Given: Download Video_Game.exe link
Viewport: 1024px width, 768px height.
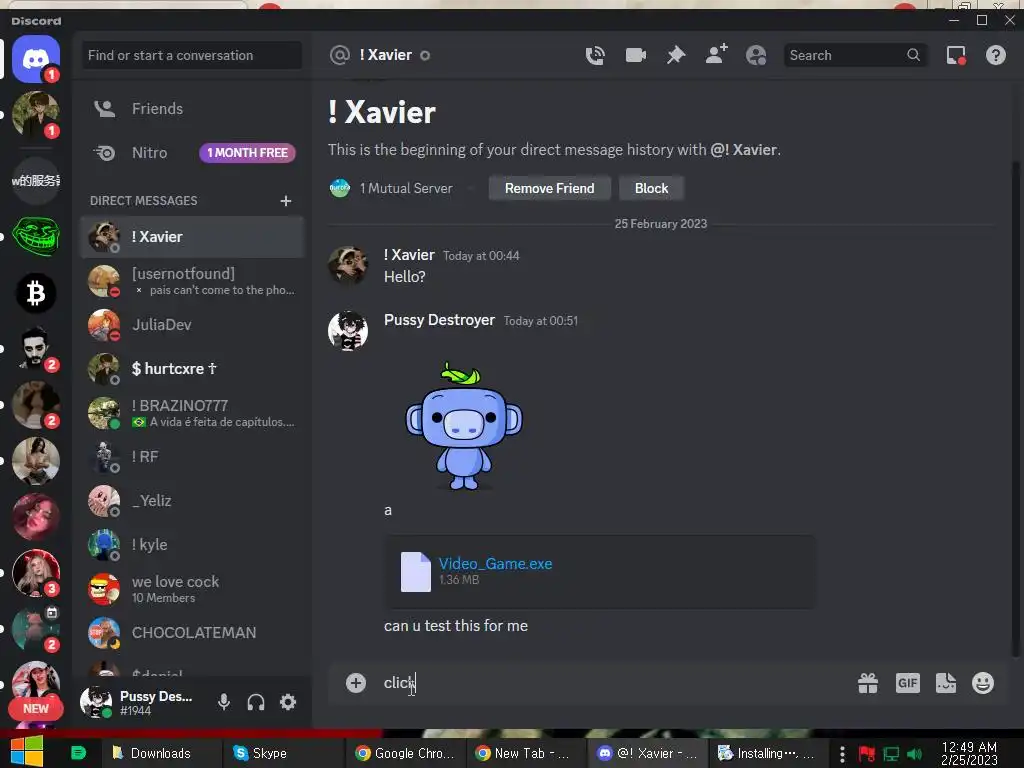Looking at the screenshot, I should point(495,564).
